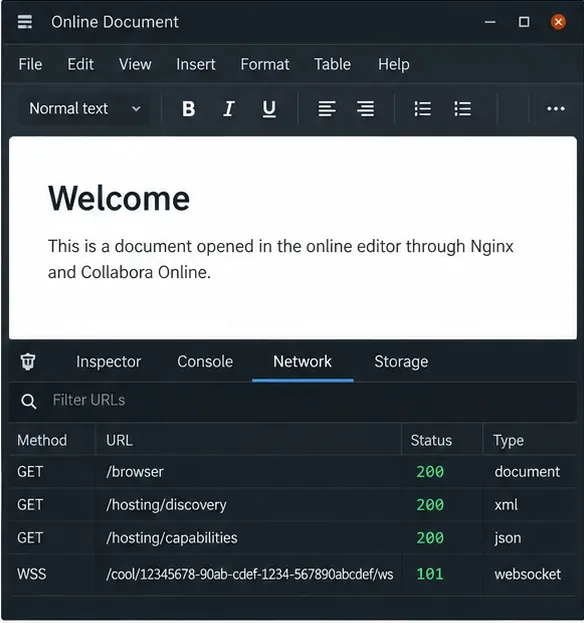Image resolution: width=584 pixels, height=623 pixels.
Task: Click the 101 status code
Action: point(430,574)
